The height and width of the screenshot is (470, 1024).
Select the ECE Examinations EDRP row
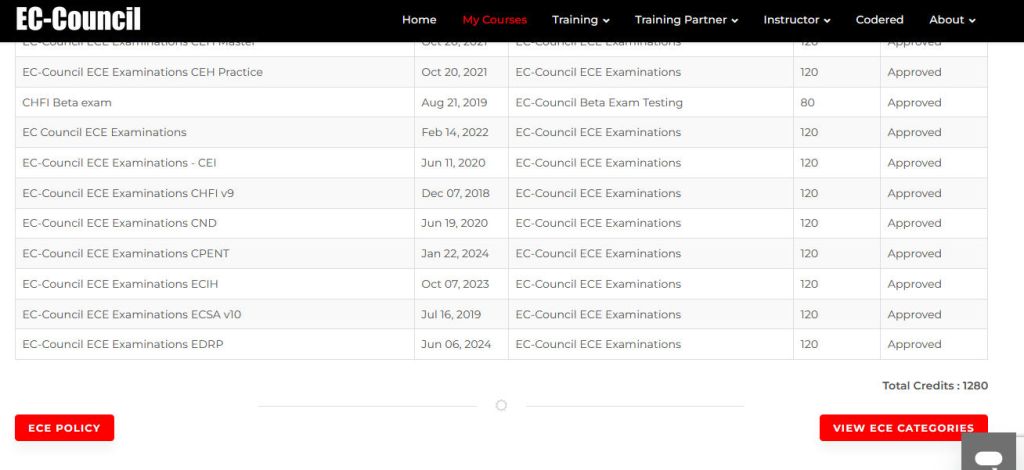click(x=121, y=344)
